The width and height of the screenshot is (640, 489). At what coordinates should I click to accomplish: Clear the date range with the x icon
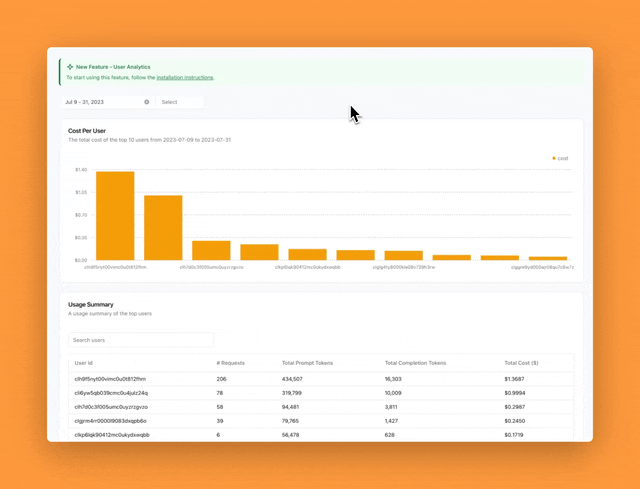pos(147,102)
